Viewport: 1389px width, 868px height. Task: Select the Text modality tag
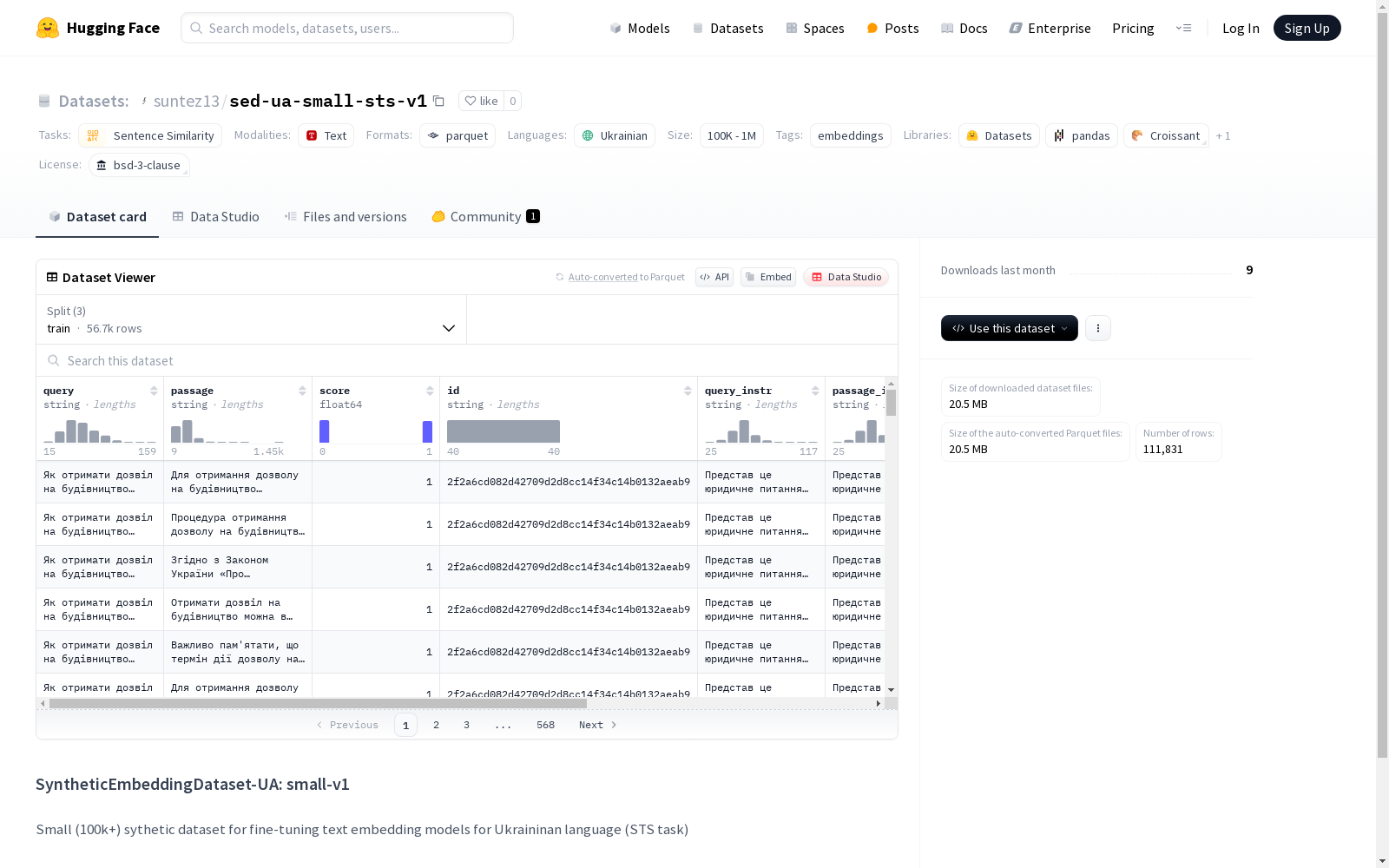click(326, 135)
